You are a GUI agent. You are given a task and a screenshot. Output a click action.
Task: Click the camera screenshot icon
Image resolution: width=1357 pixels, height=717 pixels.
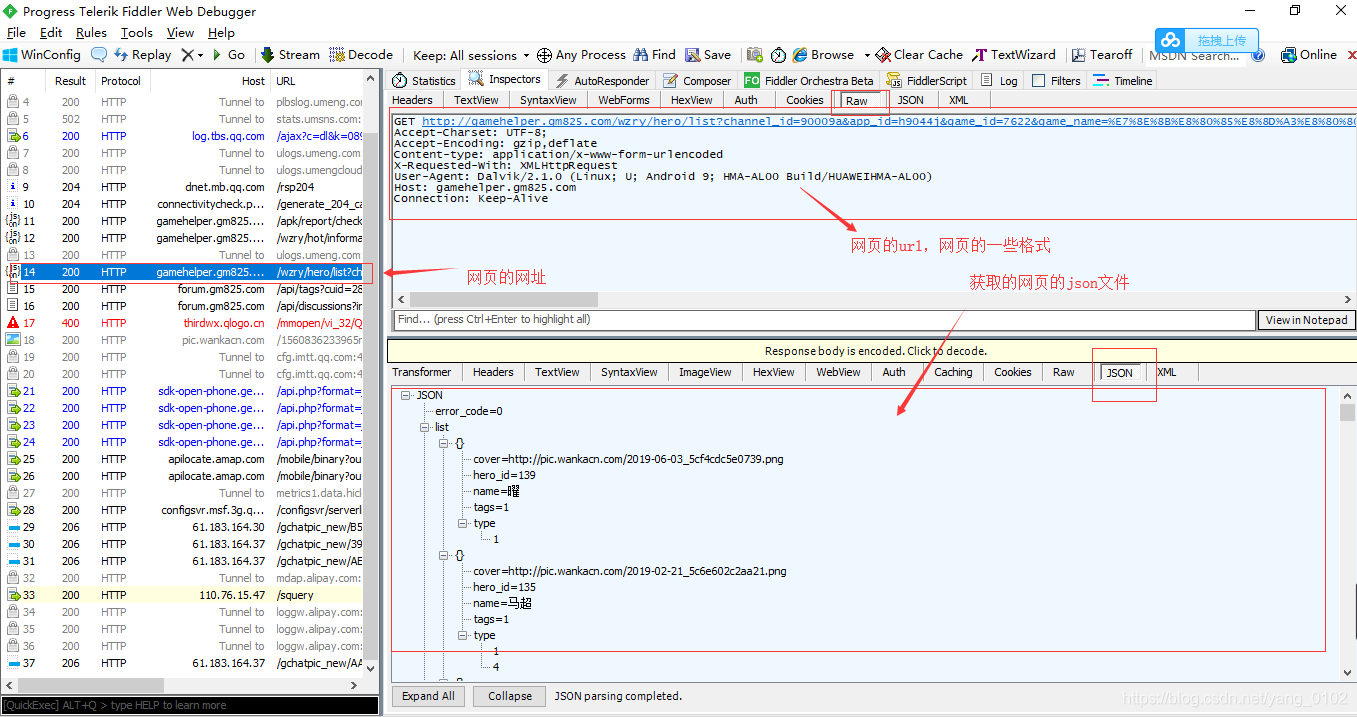754,55
